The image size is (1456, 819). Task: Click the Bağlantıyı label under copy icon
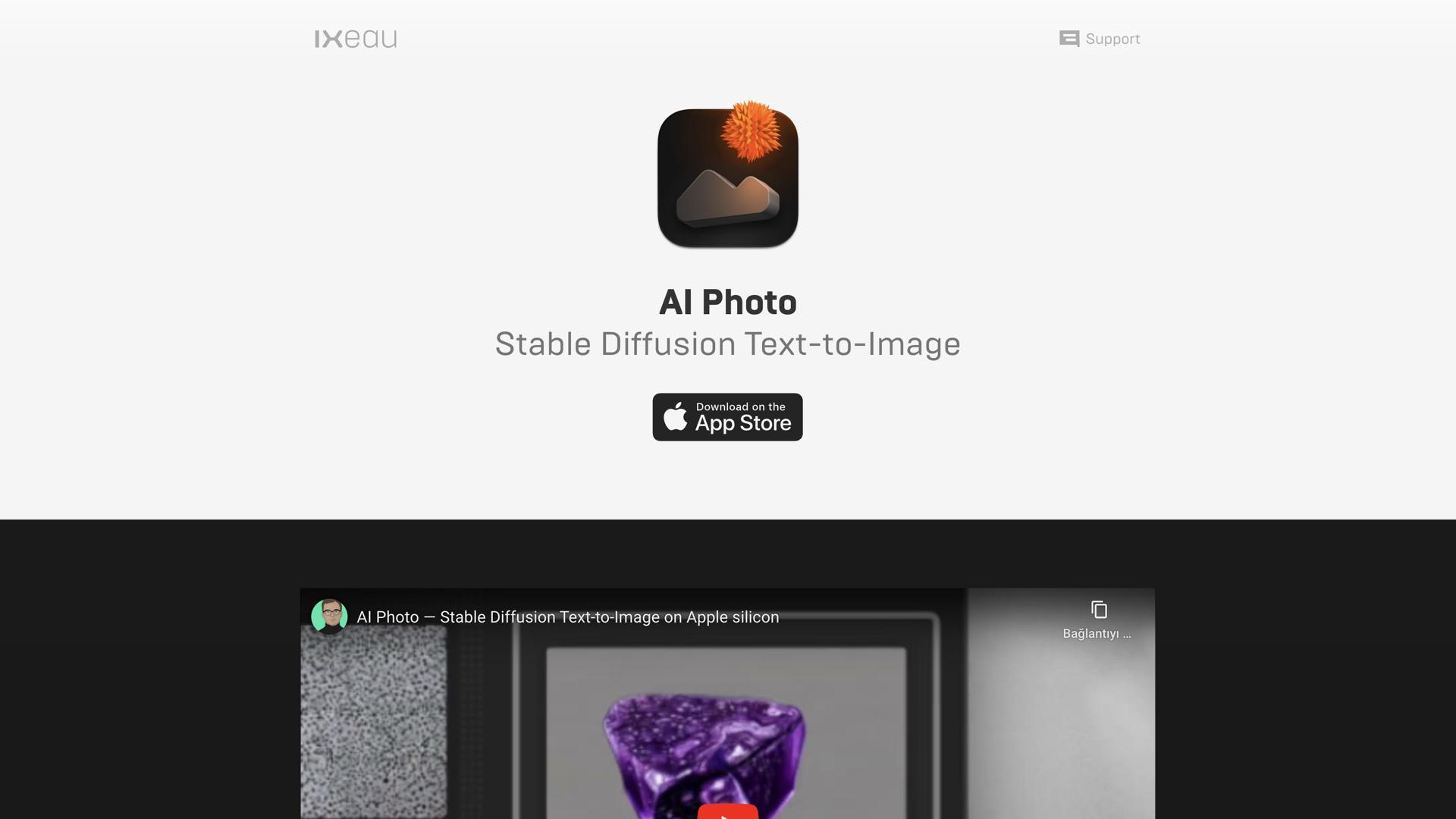(1097, 634)
